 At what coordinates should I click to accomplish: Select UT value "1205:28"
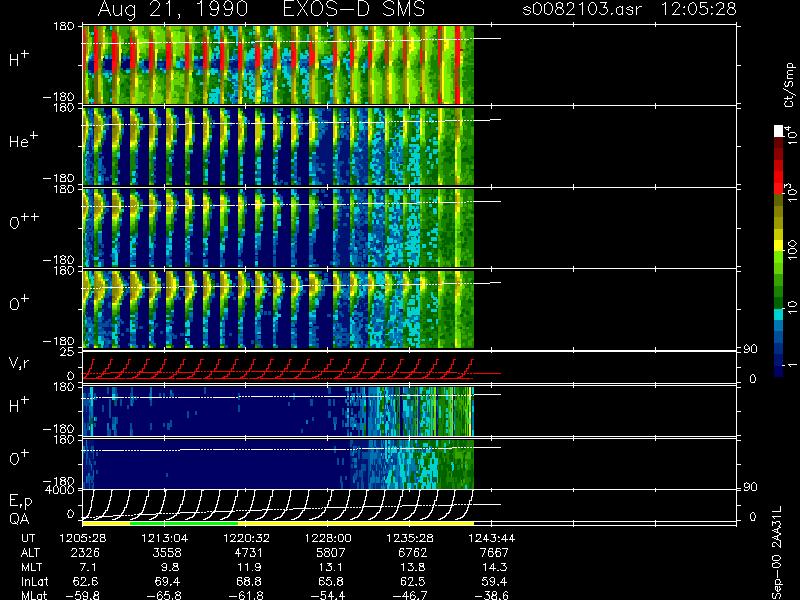(x=83, y=538)
